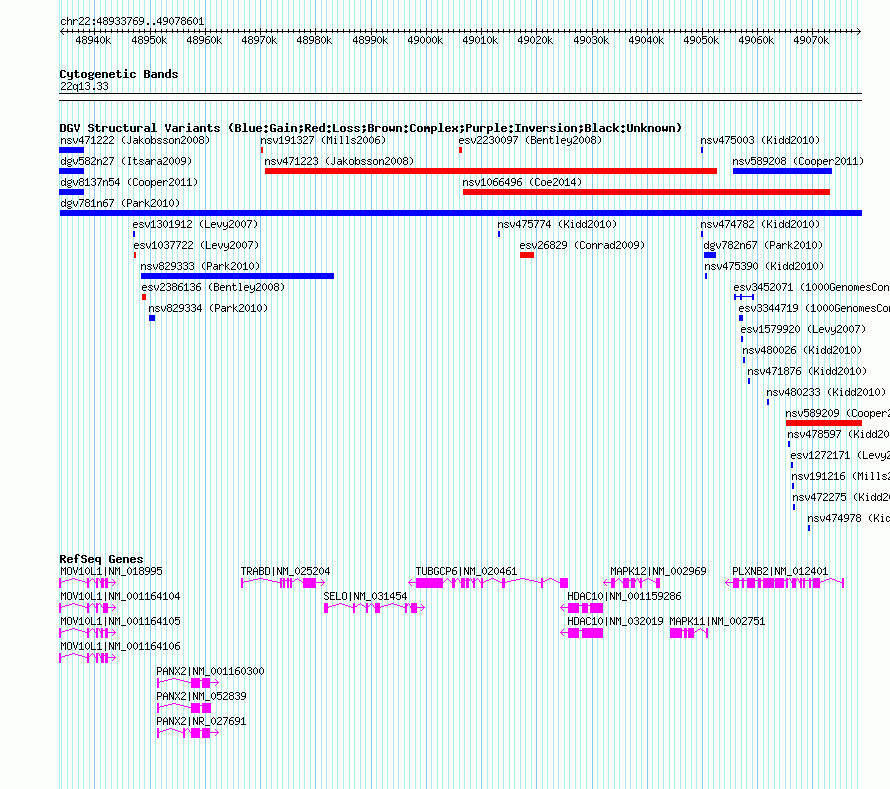Image resolution: width=890 pixels, height=789 pixels.
Task: Open esv1272171 variant label
Action: pyautogui.click(x=840, y=455)
